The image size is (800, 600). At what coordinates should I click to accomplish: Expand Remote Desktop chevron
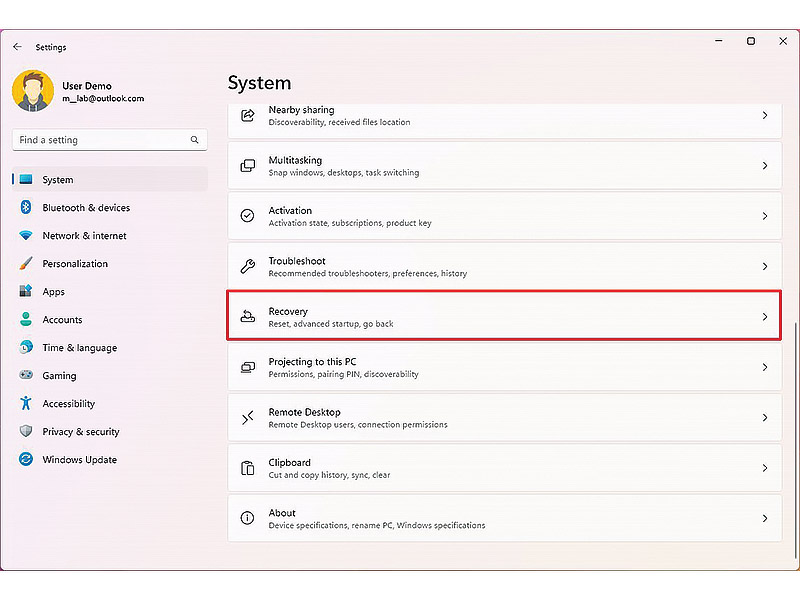click(765, 418)
